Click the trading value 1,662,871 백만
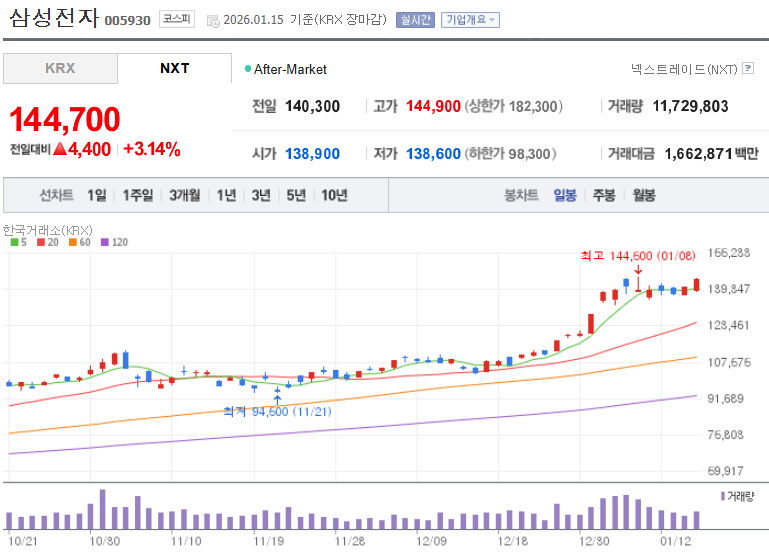769x559 pixels. pyautogui.click(x=712, y=153)
